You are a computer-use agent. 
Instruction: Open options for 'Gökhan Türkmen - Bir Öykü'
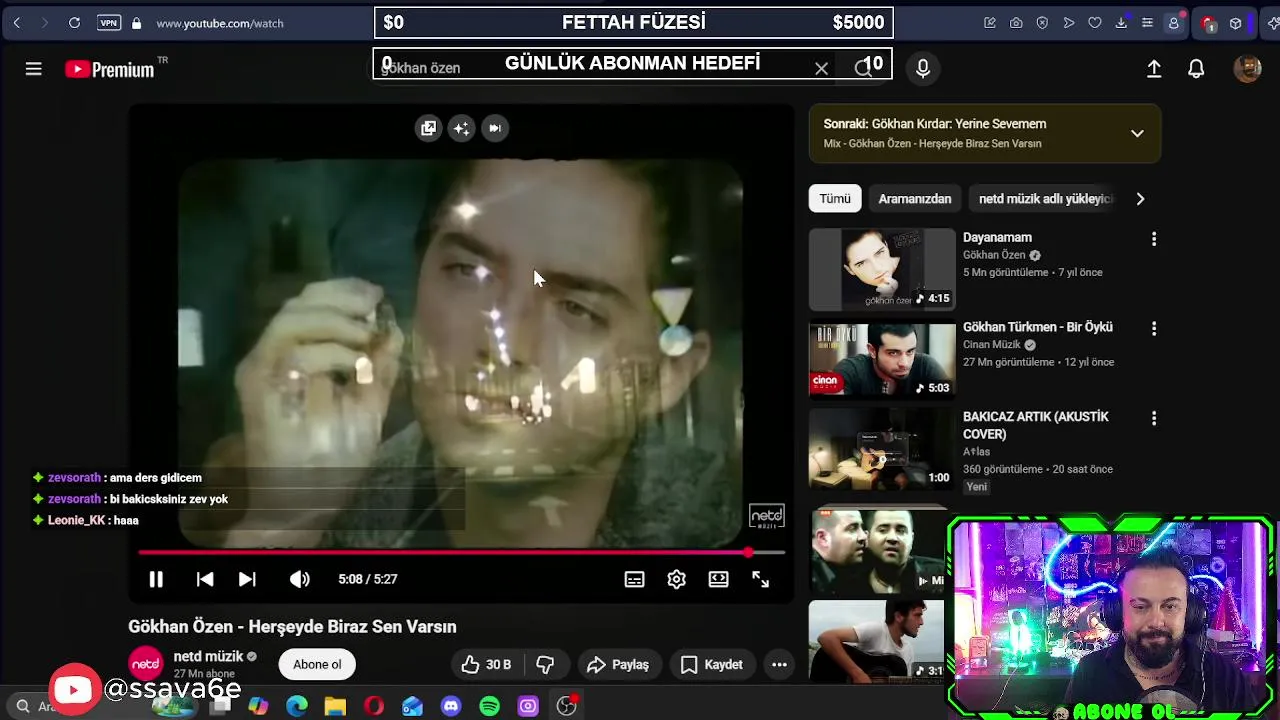(x=1154, y=328)
